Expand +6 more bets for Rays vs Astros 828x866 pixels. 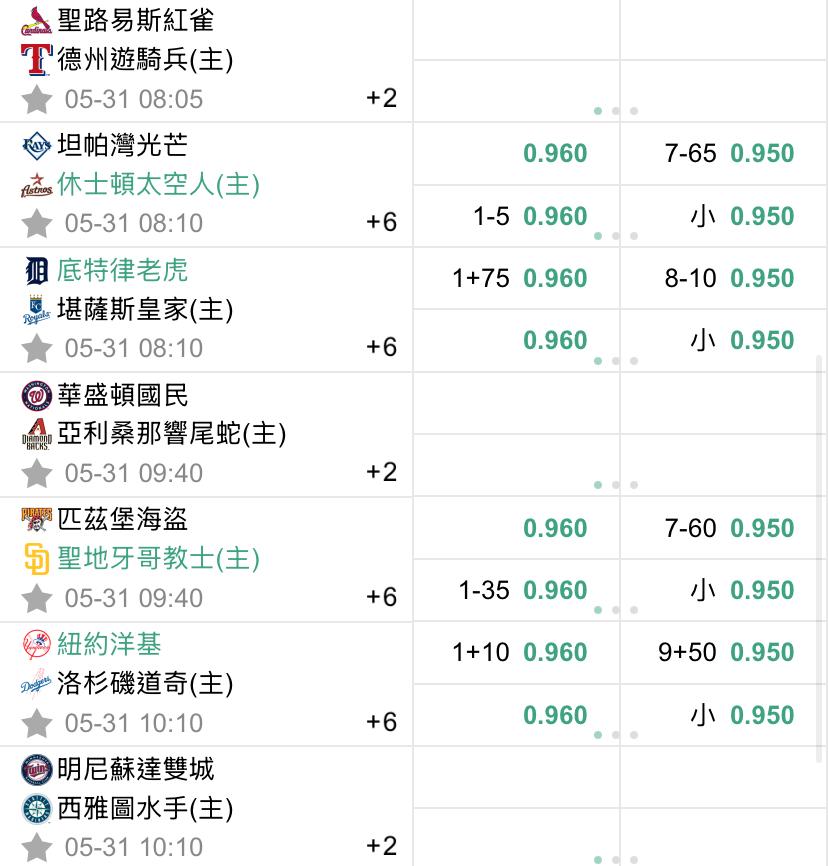tap(382, 222)
